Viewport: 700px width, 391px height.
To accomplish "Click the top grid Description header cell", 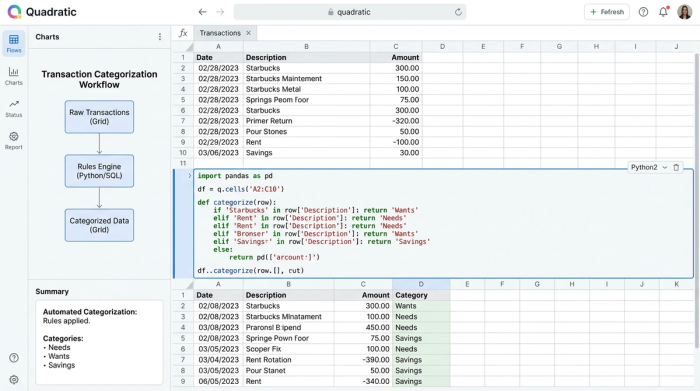I will (x=306, y=58).
